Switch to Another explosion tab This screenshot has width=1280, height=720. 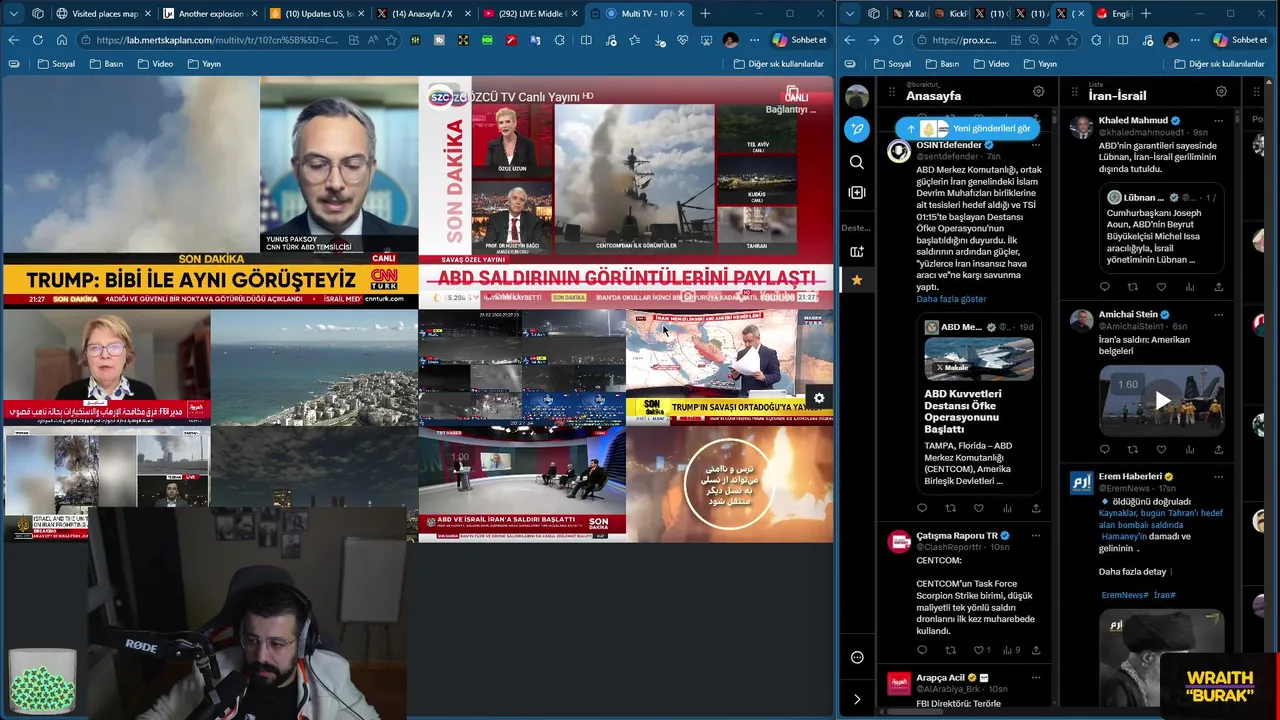(x=210, y=14)
